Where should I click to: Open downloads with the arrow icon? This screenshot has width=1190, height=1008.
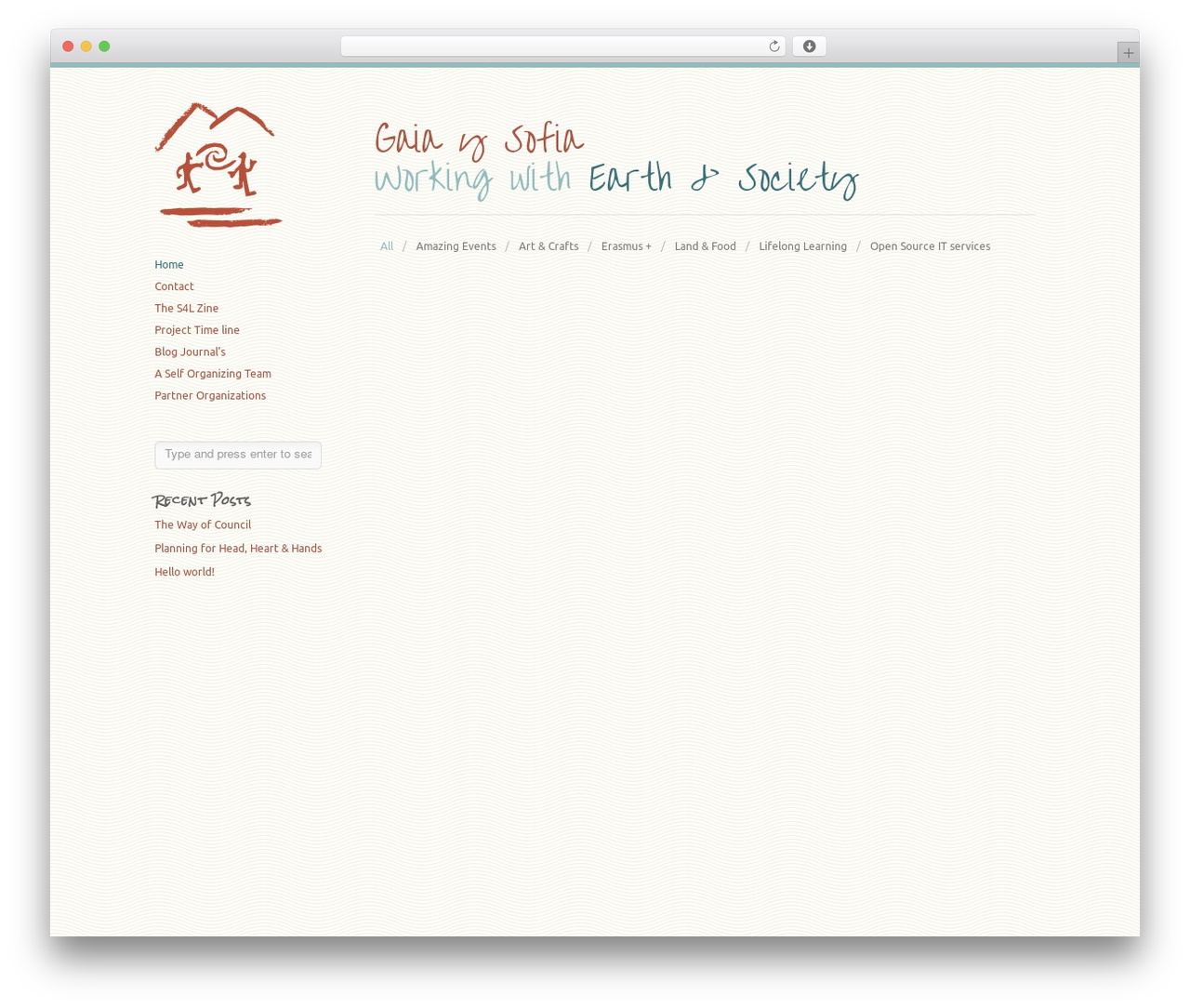click(809, 46)
